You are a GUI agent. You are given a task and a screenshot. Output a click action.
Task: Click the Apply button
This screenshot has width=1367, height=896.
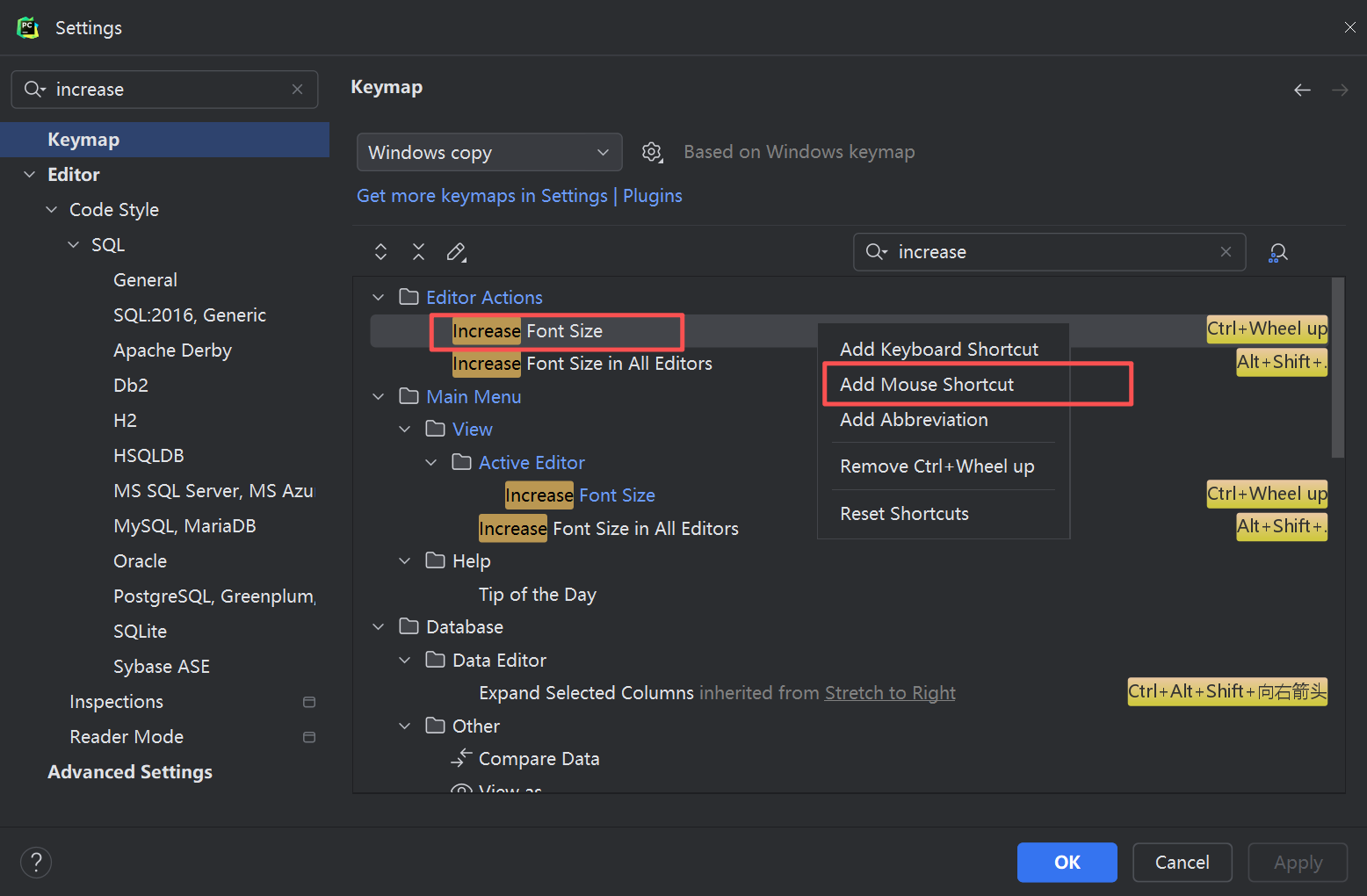[1298, 863]
